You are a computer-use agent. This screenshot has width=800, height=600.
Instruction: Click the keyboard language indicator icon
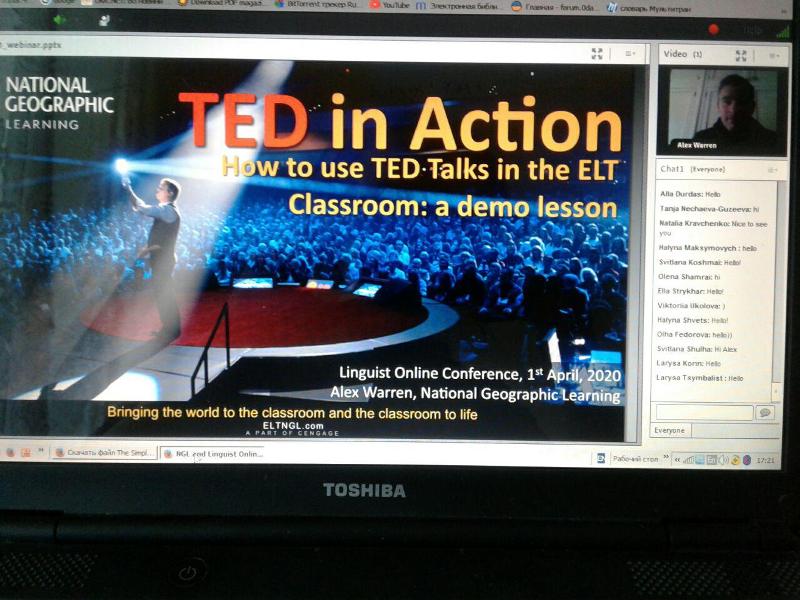(601, 458)
